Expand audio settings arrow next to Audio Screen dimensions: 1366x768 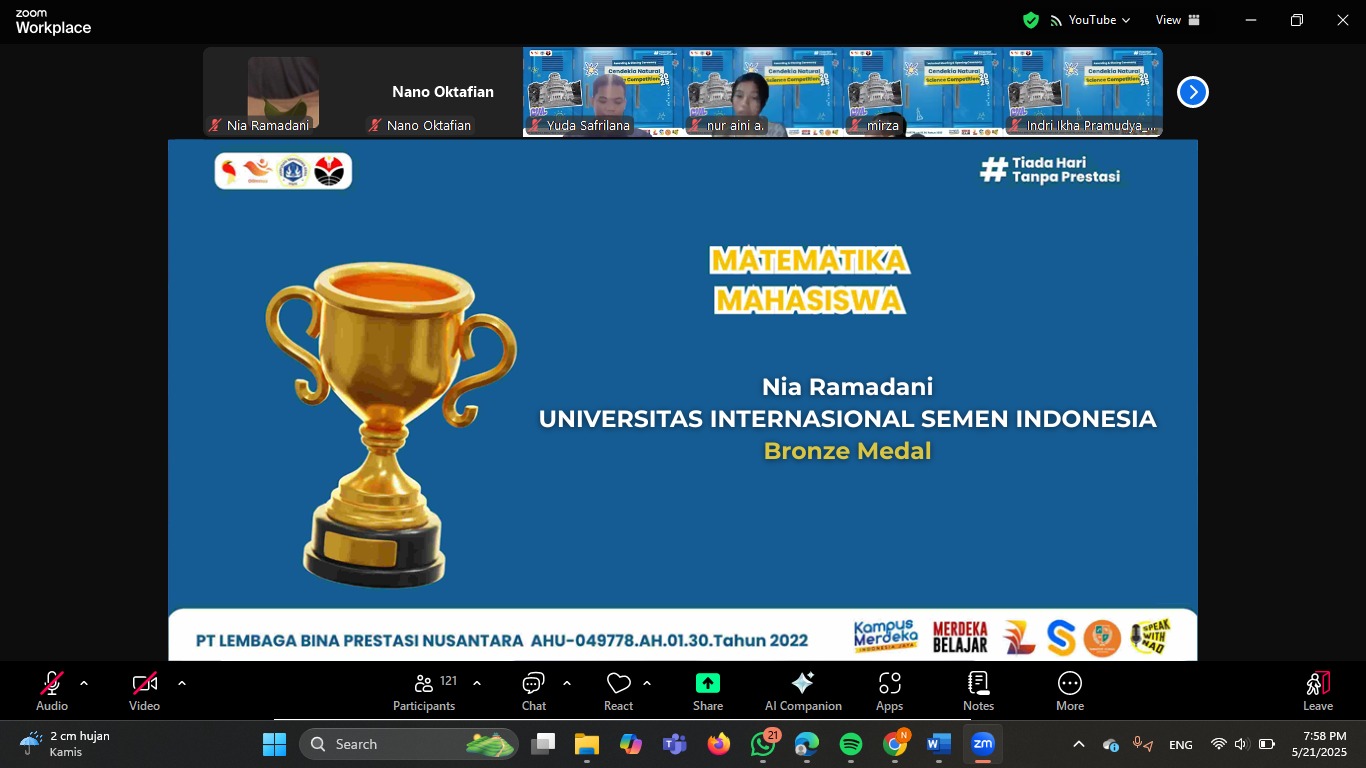click(x=84, y=684)
